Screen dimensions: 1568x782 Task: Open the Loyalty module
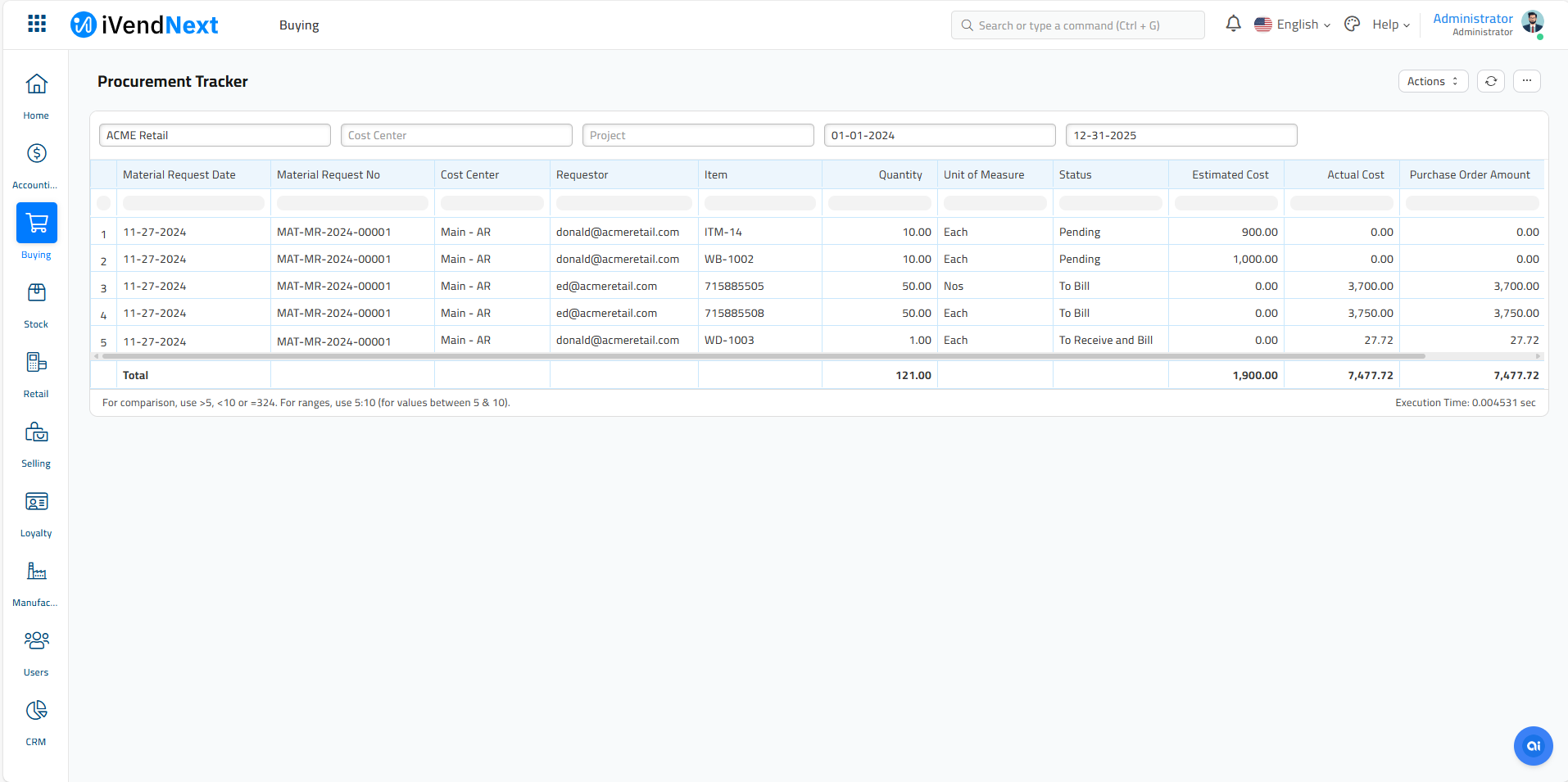[x=36, y=513]
